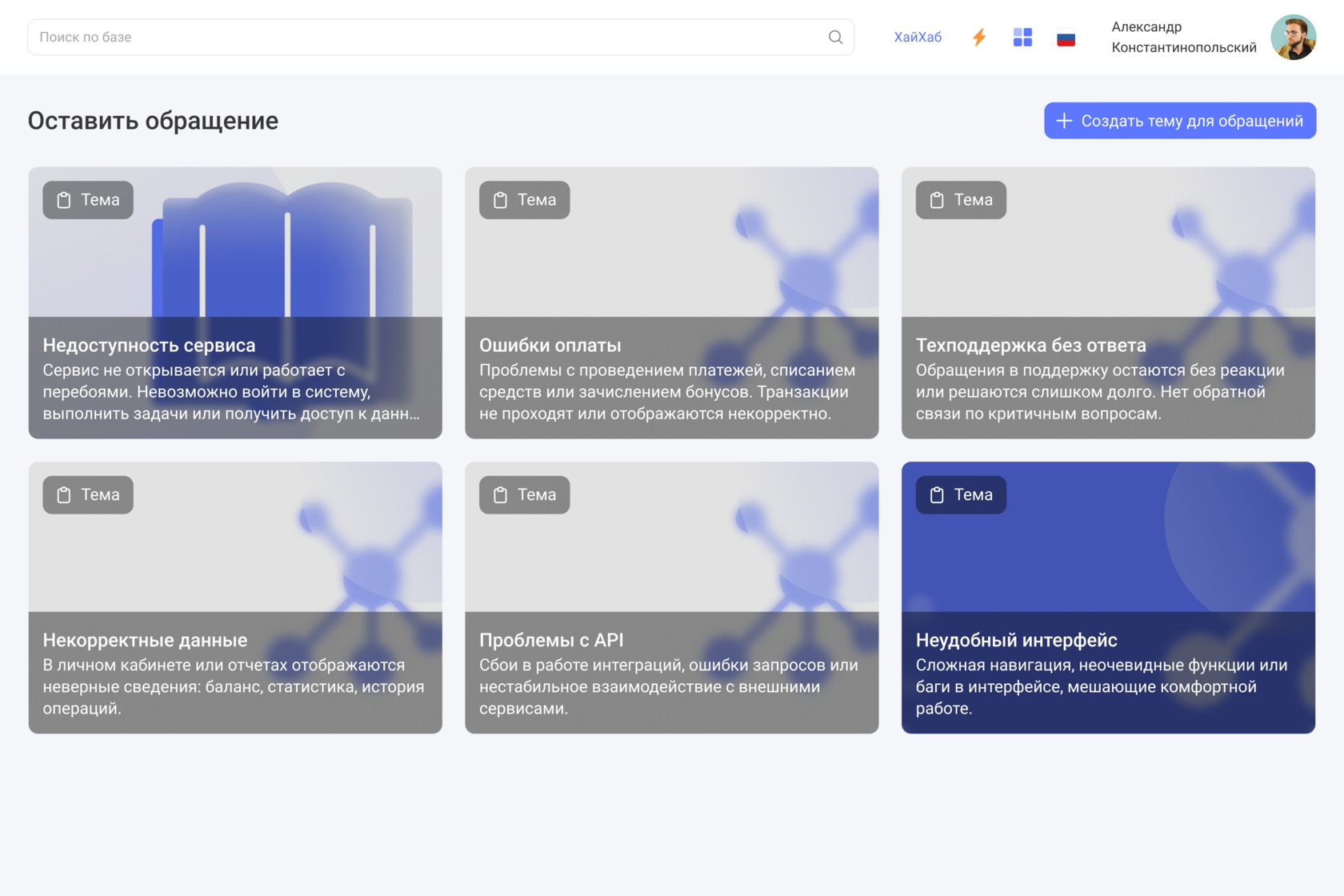Click the Russian flag language icon
This screenshot has width=1344, height=896.
pyautogui.click(x=1066, y=38)
